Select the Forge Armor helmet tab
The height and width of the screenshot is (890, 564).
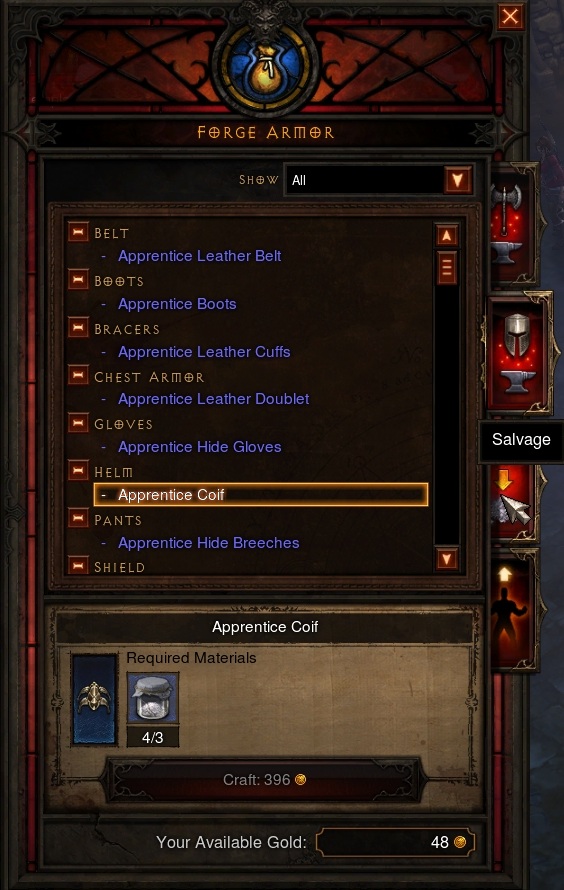click(x=517, y=352)
